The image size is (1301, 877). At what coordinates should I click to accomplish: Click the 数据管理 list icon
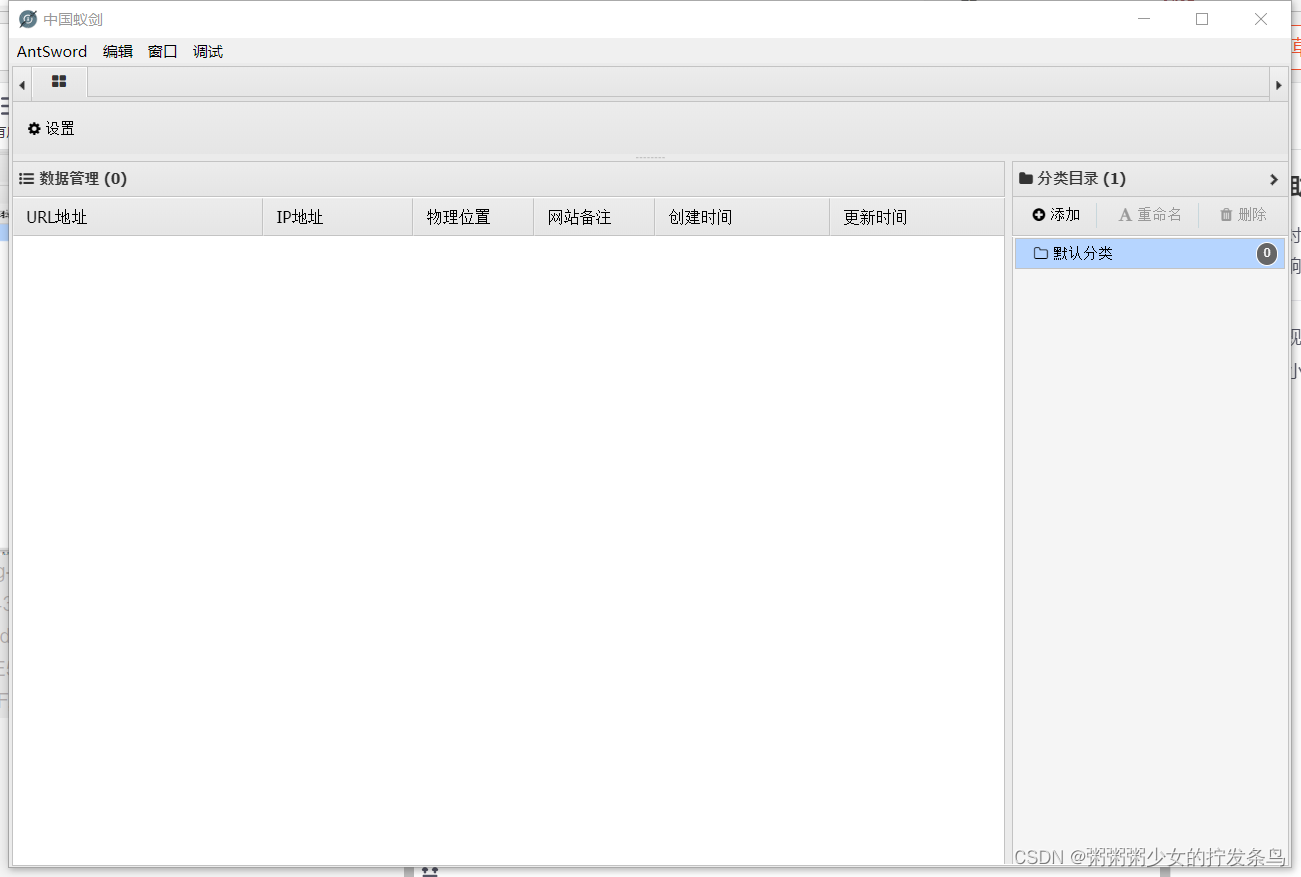tap(27, 179)
